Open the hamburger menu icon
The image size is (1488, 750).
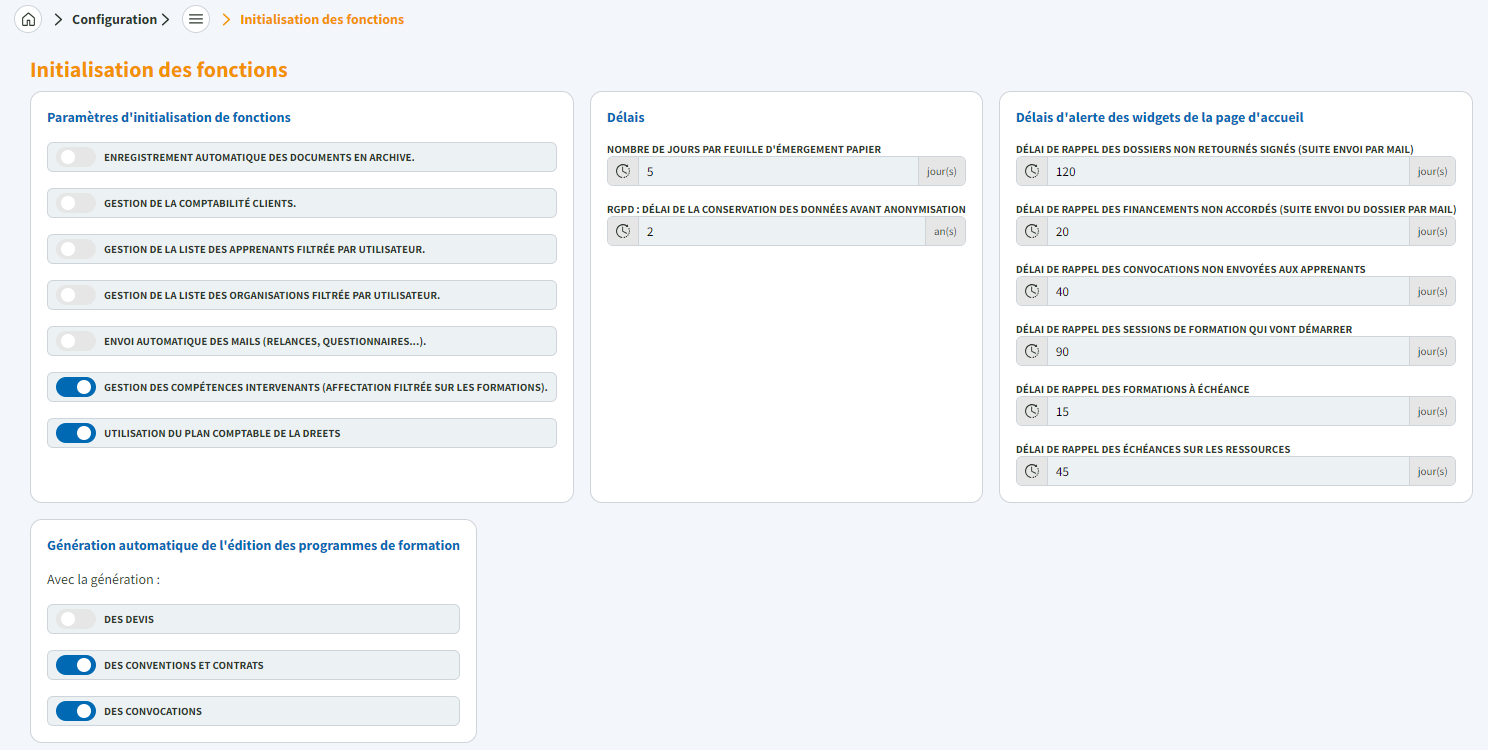click(196, 19)
